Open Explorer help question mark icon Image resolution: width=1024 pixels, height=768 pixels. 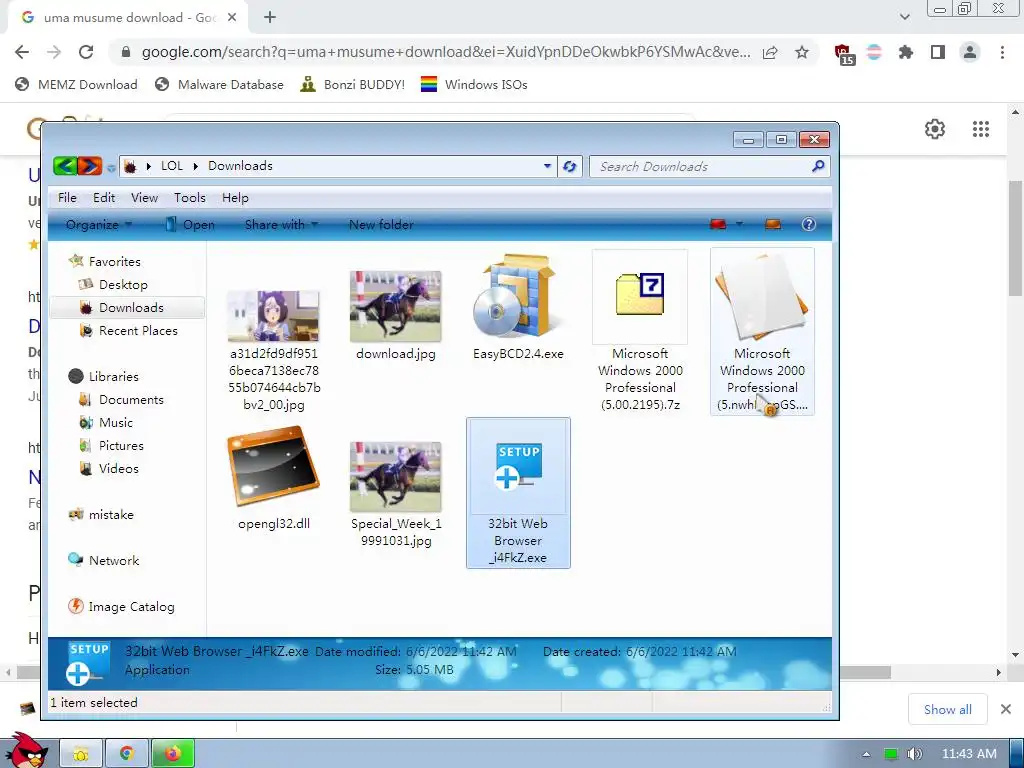(x=808, y=225)
